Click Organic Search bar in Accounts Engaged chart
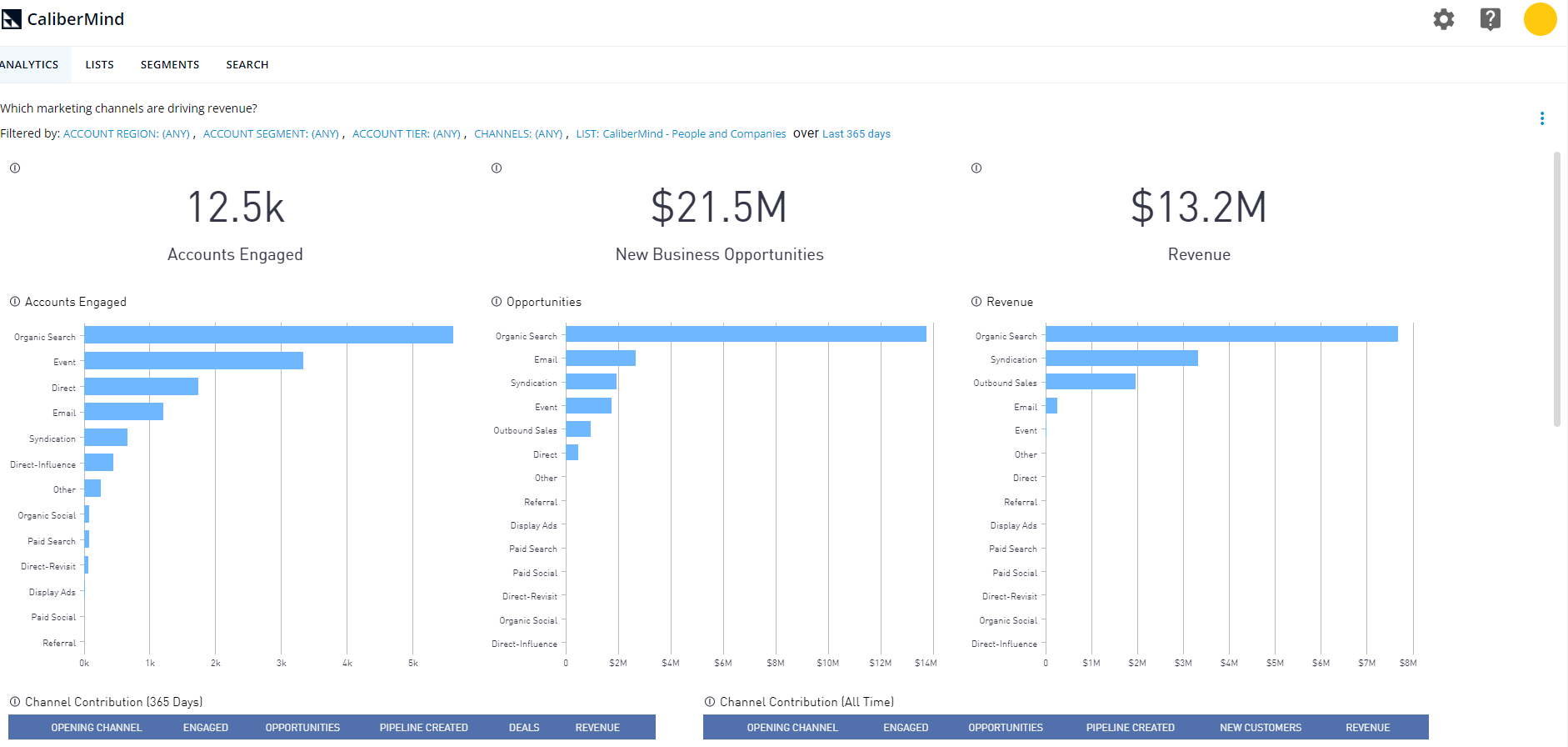 tap(269, 335)
